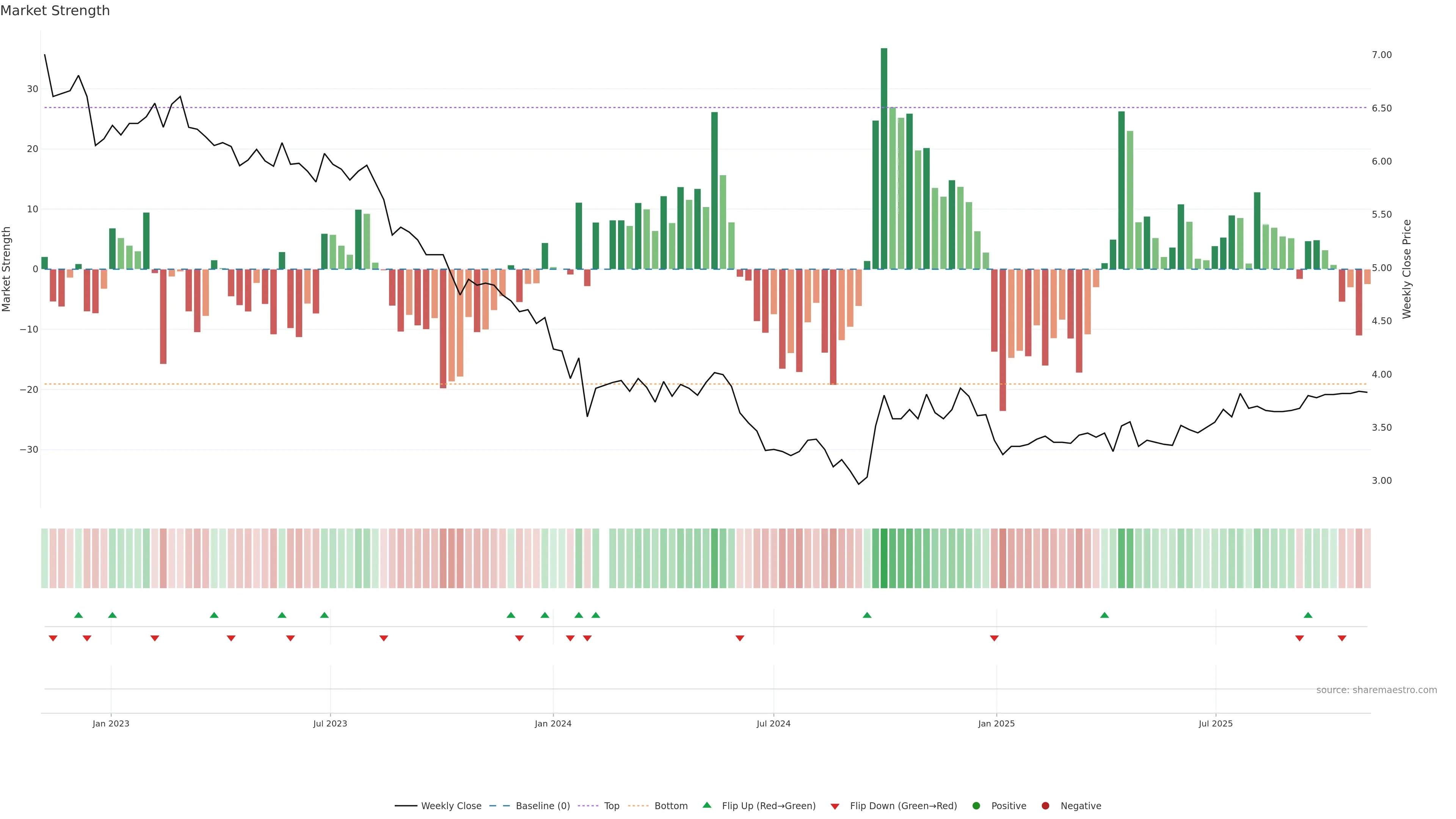Click the source: sharemaestro.com text
The image size is (1456, 819).
click(x=1376, y=690)
